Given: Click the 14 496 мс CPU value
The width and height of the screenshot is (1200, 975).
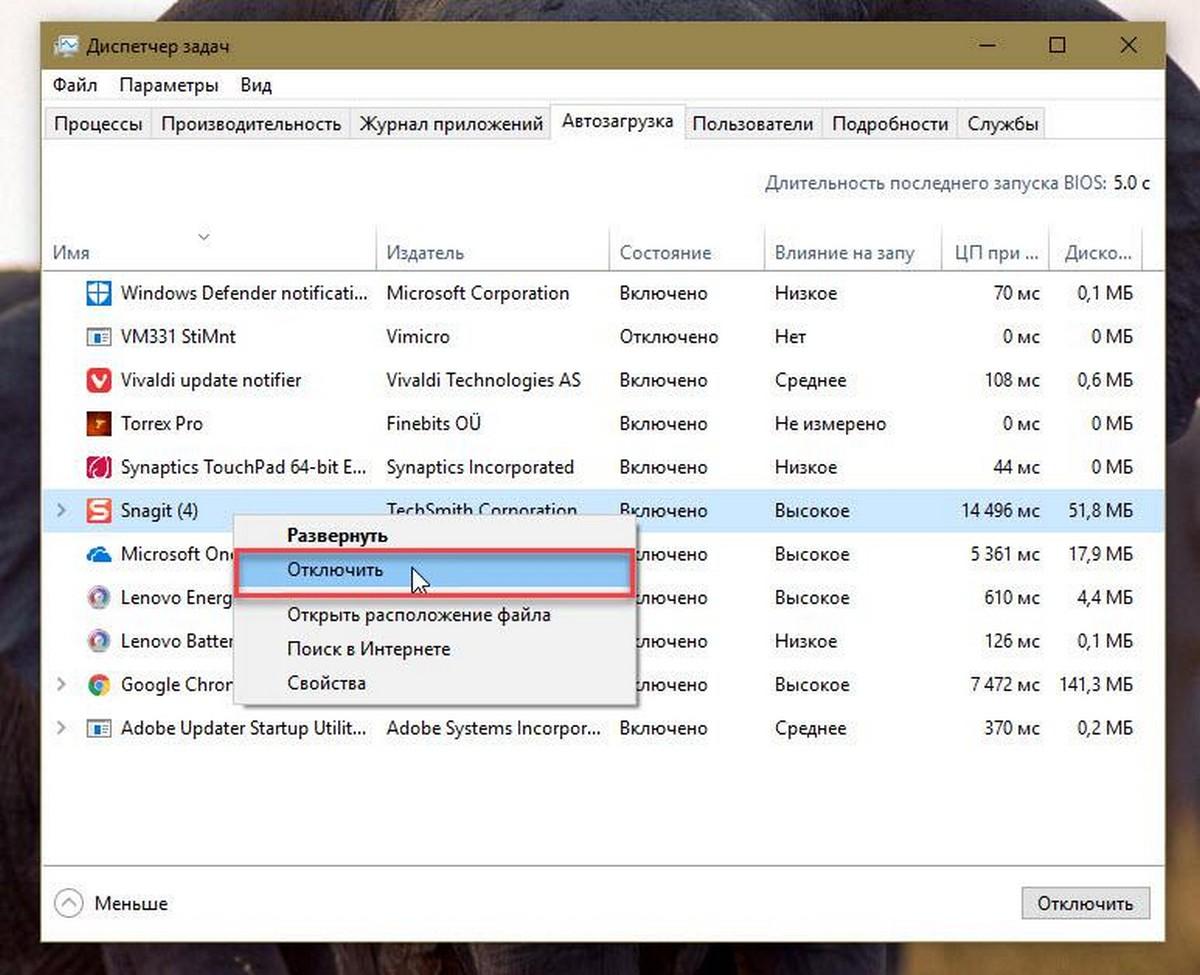Looking at the screenshot, I should point(1000,511).
